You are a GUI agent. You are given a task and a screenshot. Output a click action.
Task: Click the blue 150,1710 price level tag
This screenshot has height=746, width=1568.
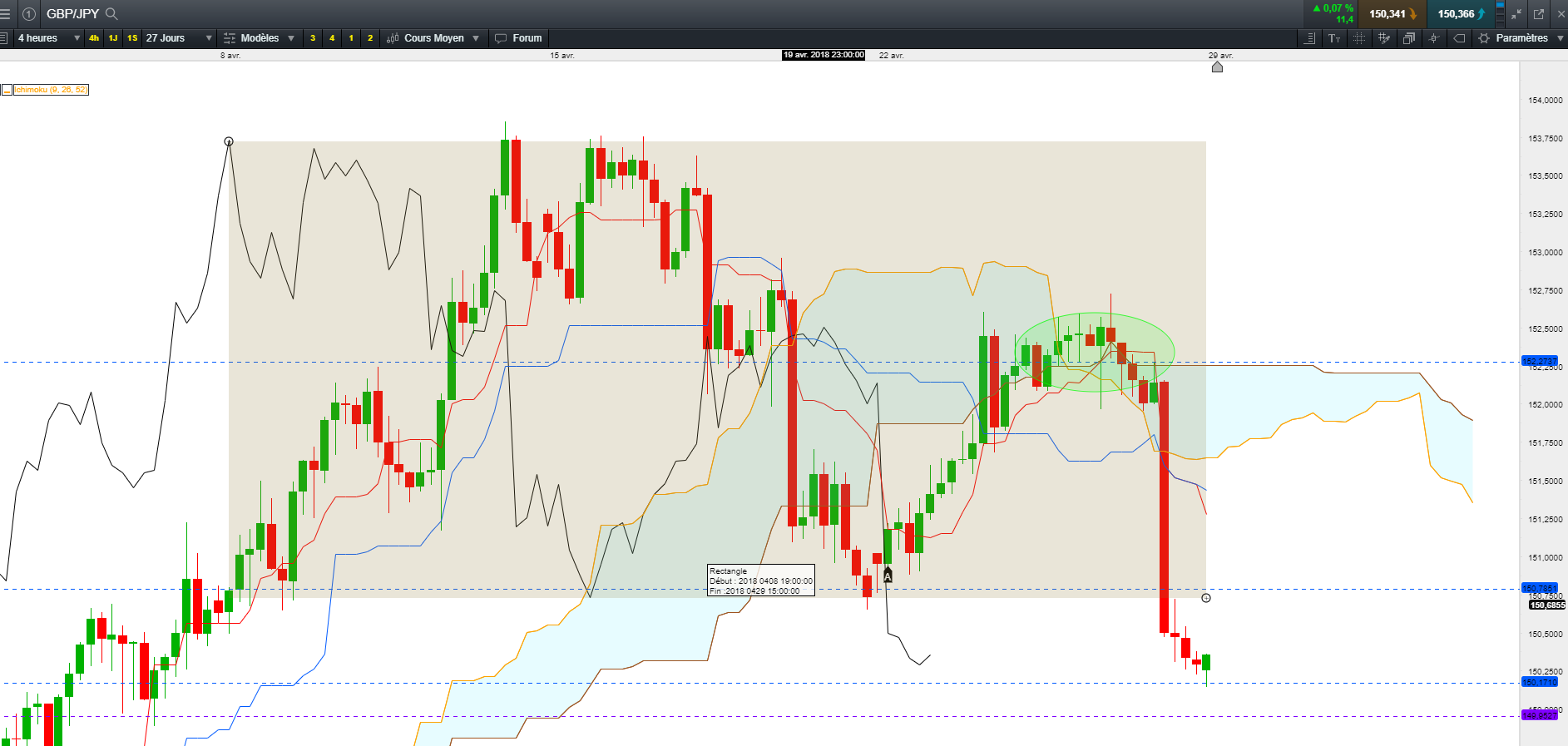click(x=1539, y=682)
